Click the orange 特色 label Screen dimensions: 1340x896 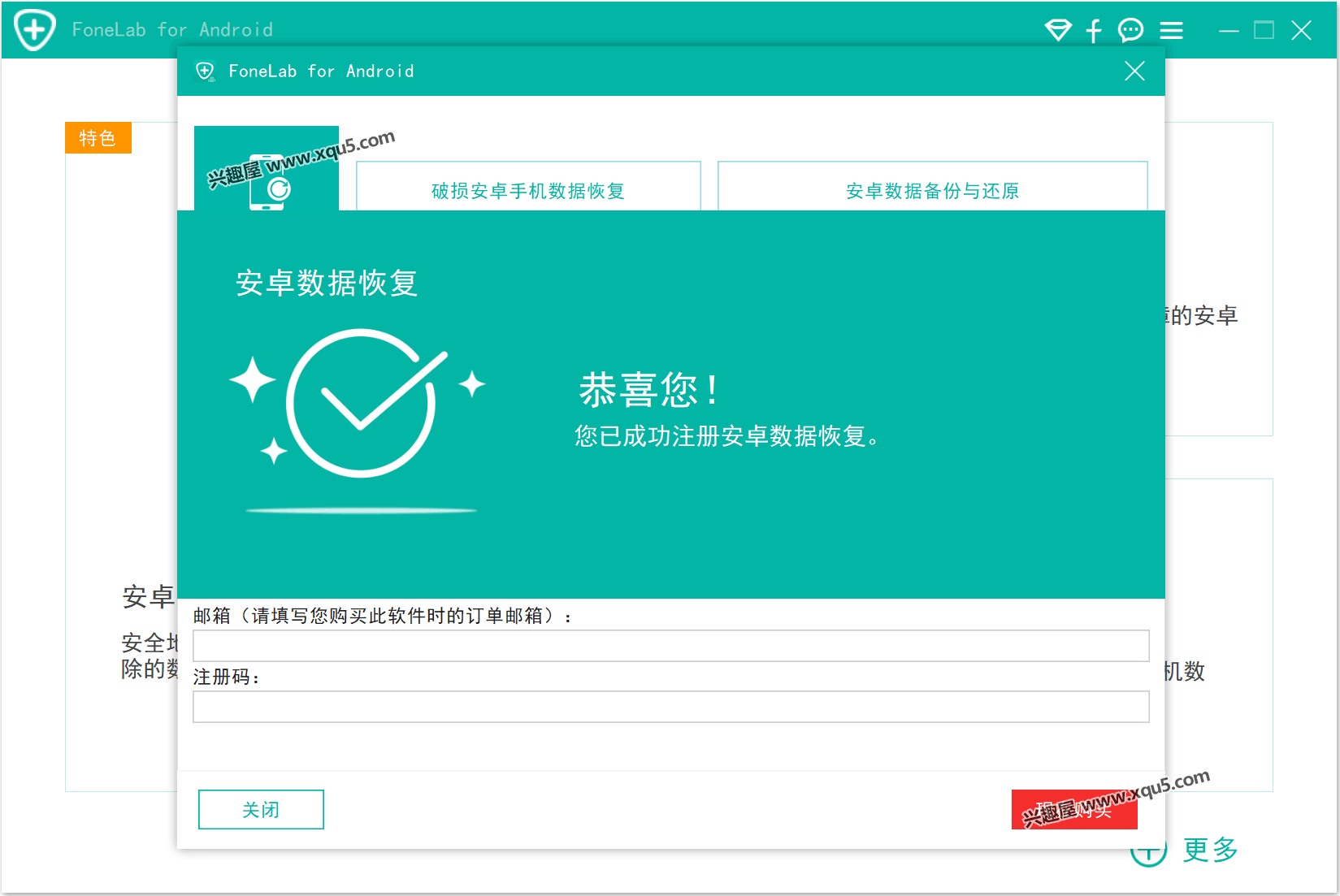[x=98, y=138]
